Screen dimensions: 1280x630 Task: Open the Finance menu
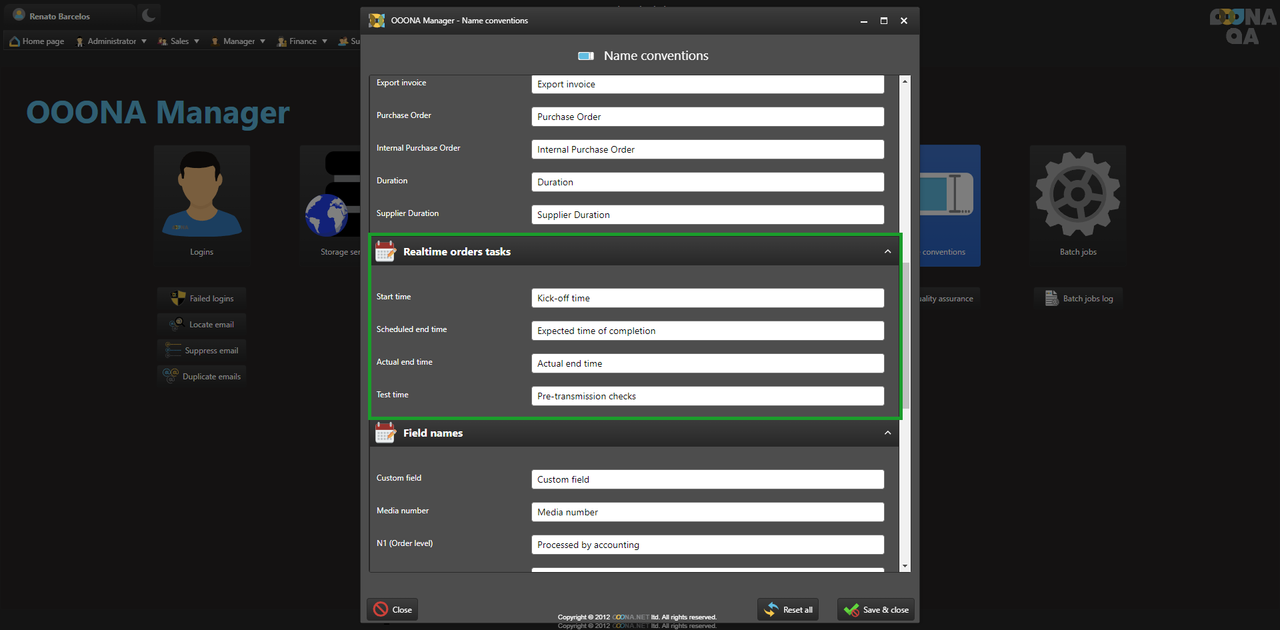(x=302, y=42)
